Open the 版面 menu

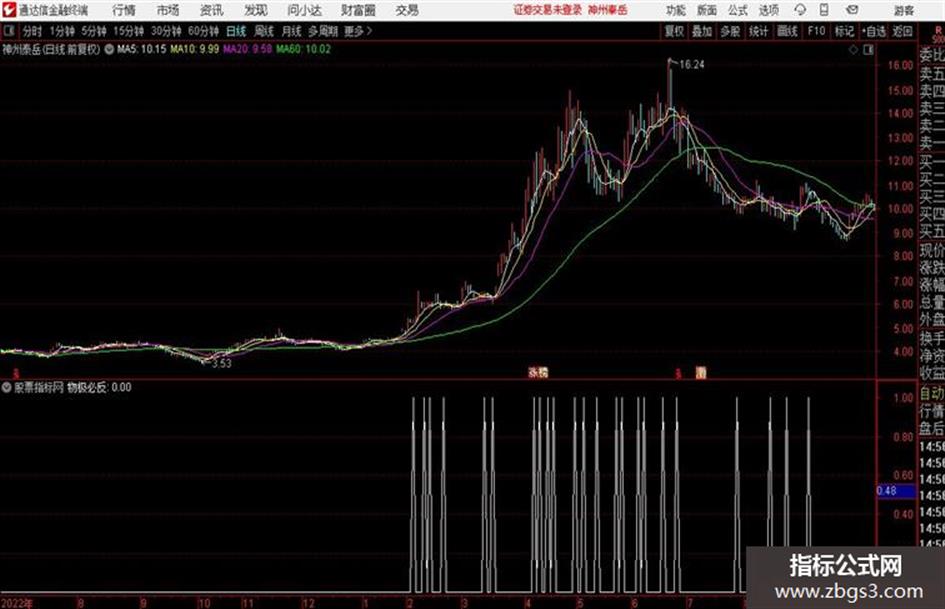pyautogui.click(x=706, y=10)
